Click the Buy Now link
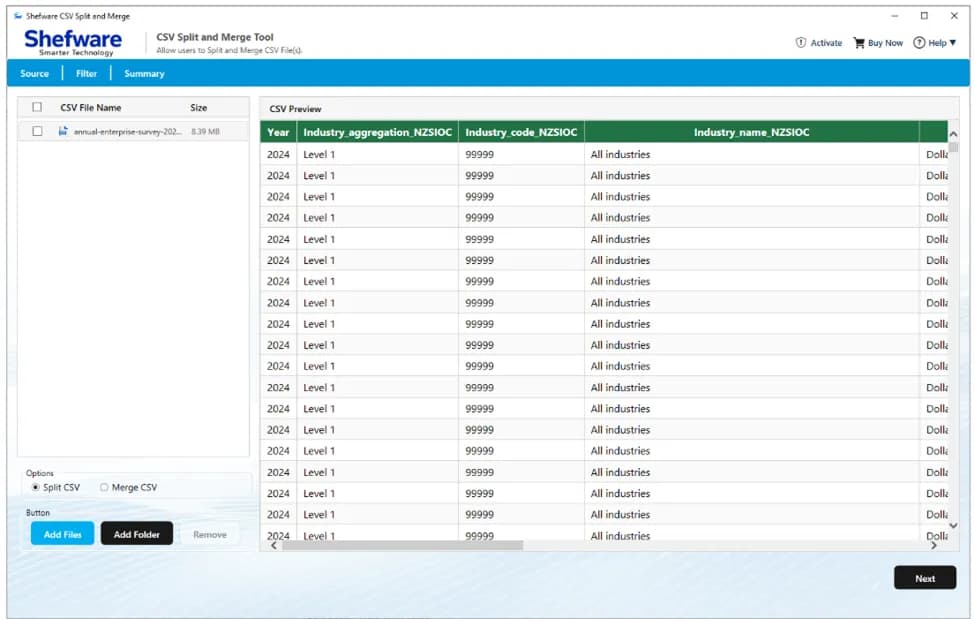 point(885,43)
